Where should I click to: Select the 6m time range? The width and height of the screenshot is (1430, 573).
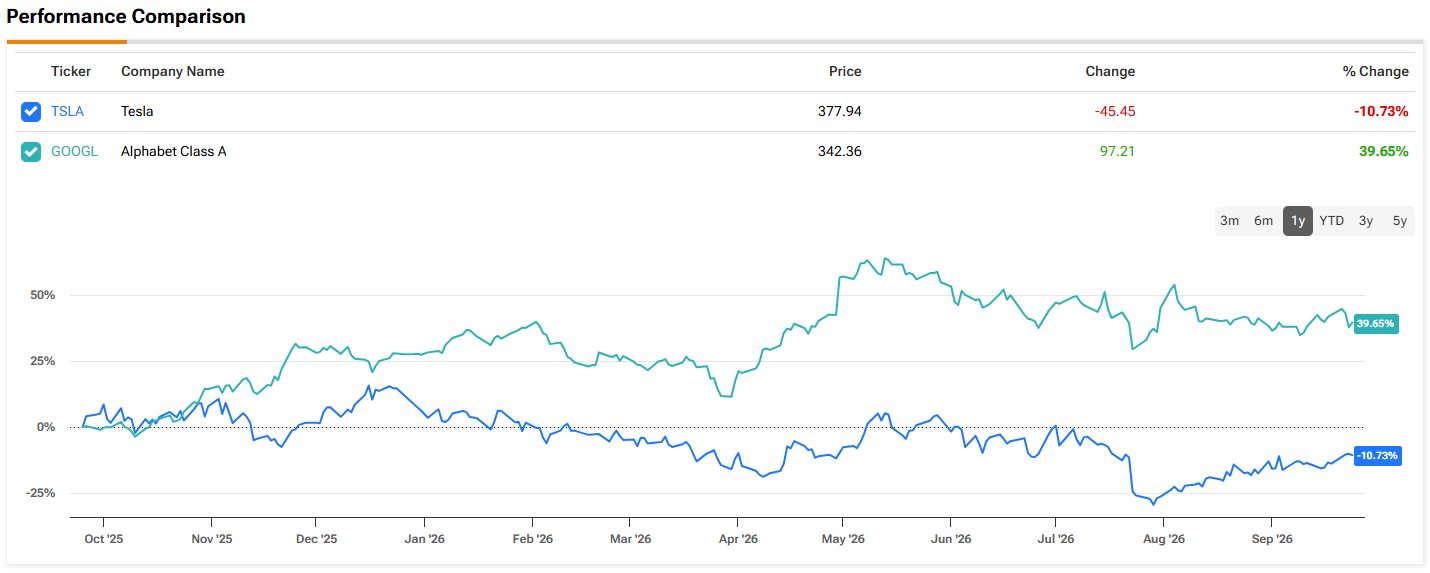(1264, 221)
